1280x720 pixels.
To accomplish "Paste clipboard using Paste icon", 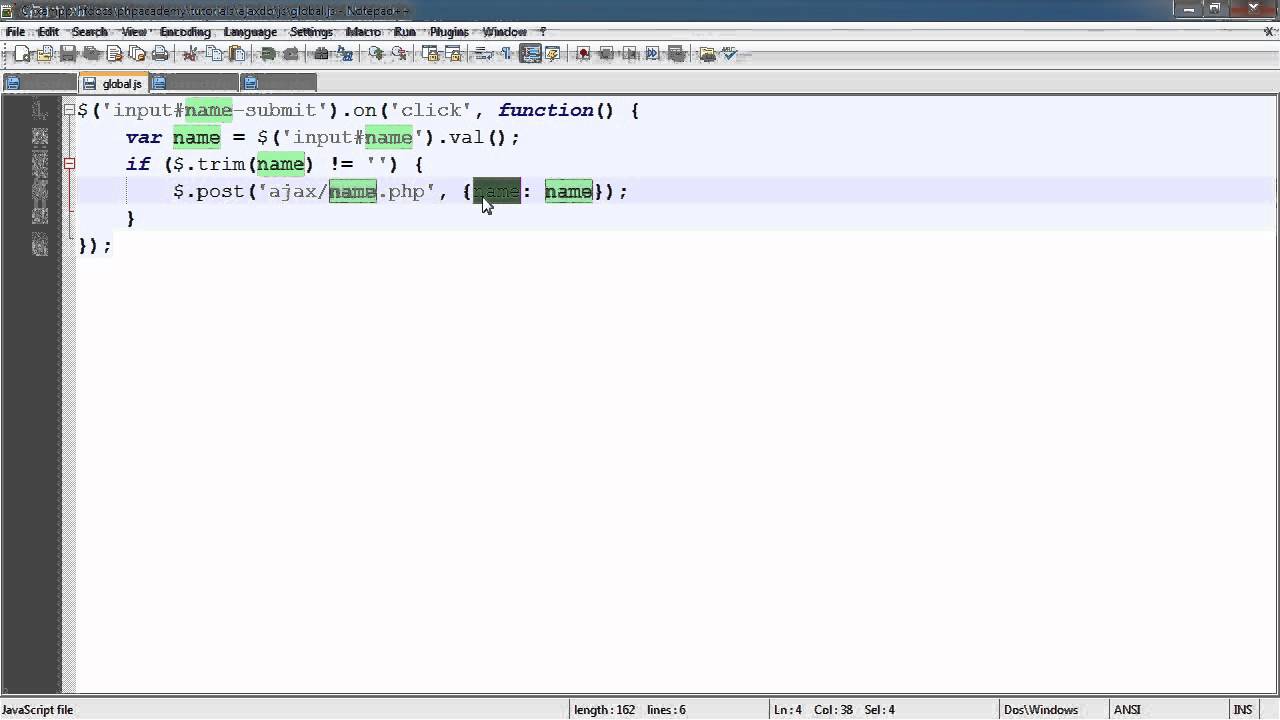I will point(237,54).
